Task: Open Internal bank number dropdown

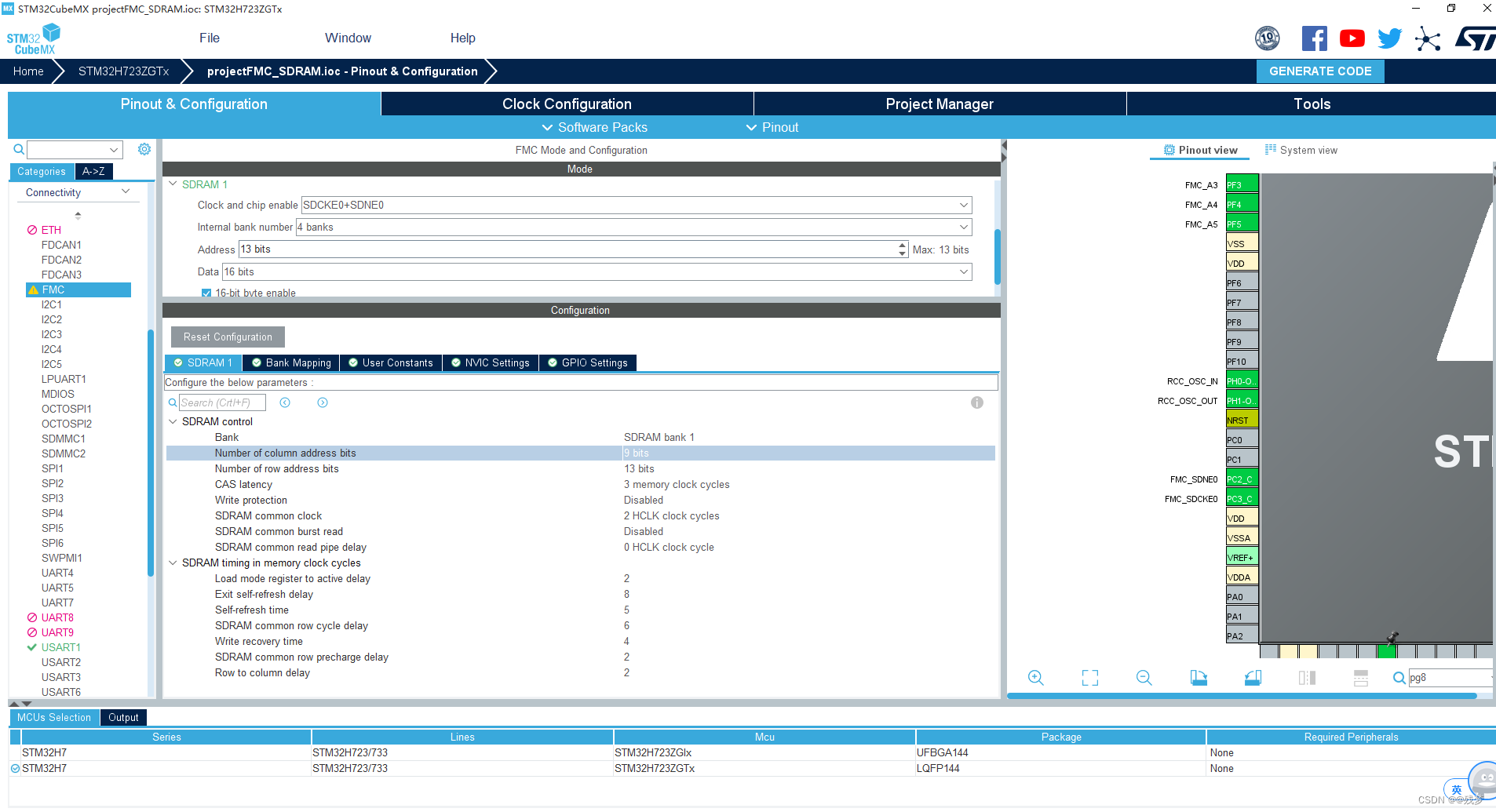Action: pos(634,227)
